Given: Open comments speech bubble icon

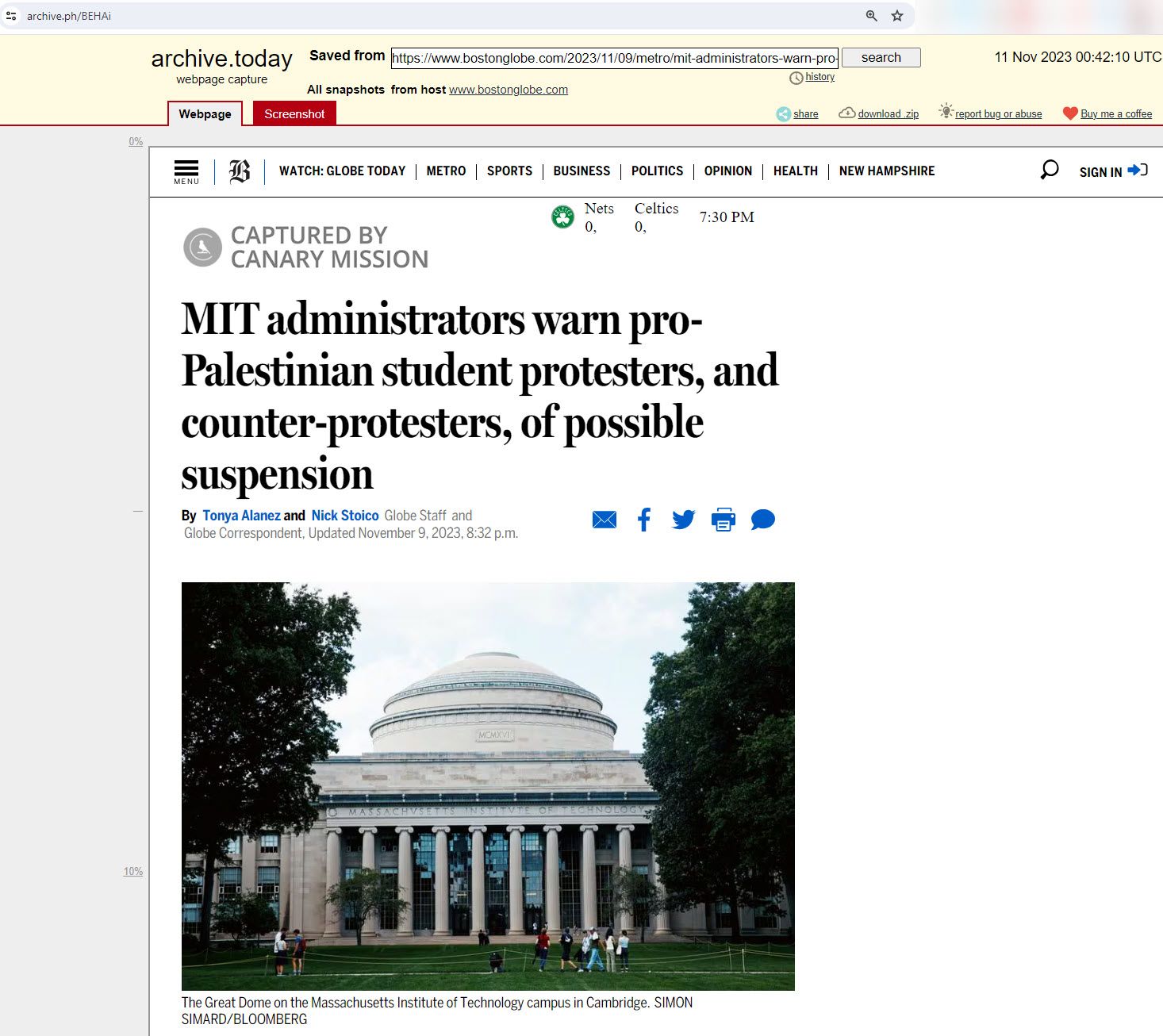Looking at the screenshot, I should click(x=762, y=520).
